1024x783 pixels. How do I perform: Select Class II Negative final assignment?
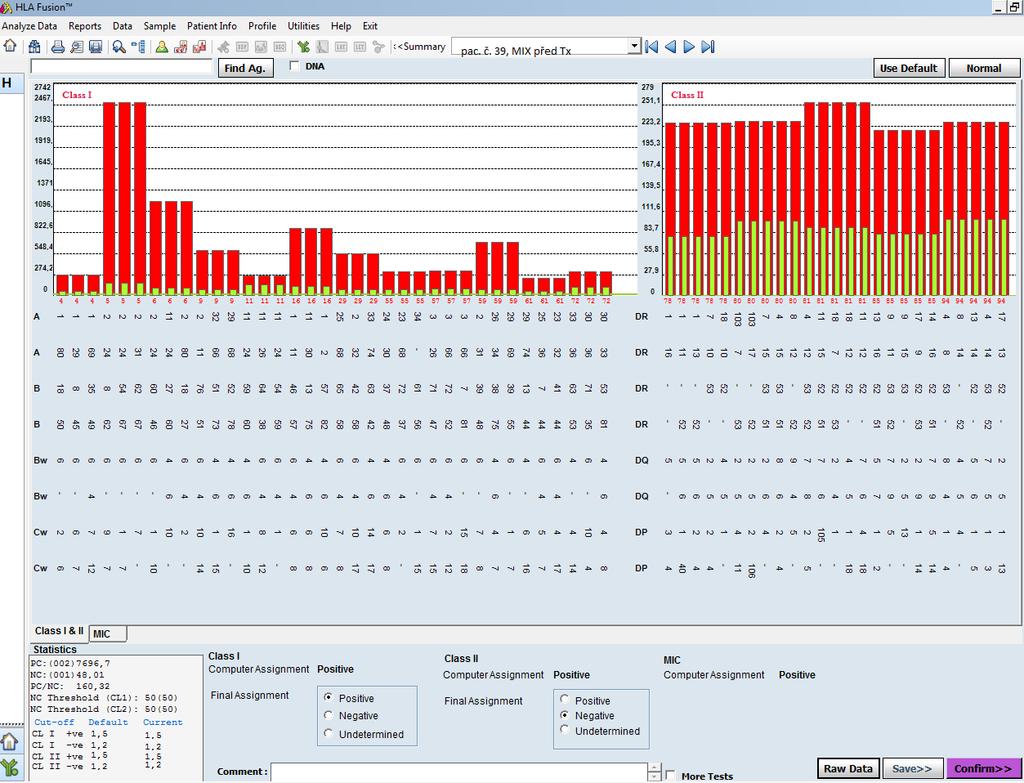pyautogui.click(x=565, y=715)
